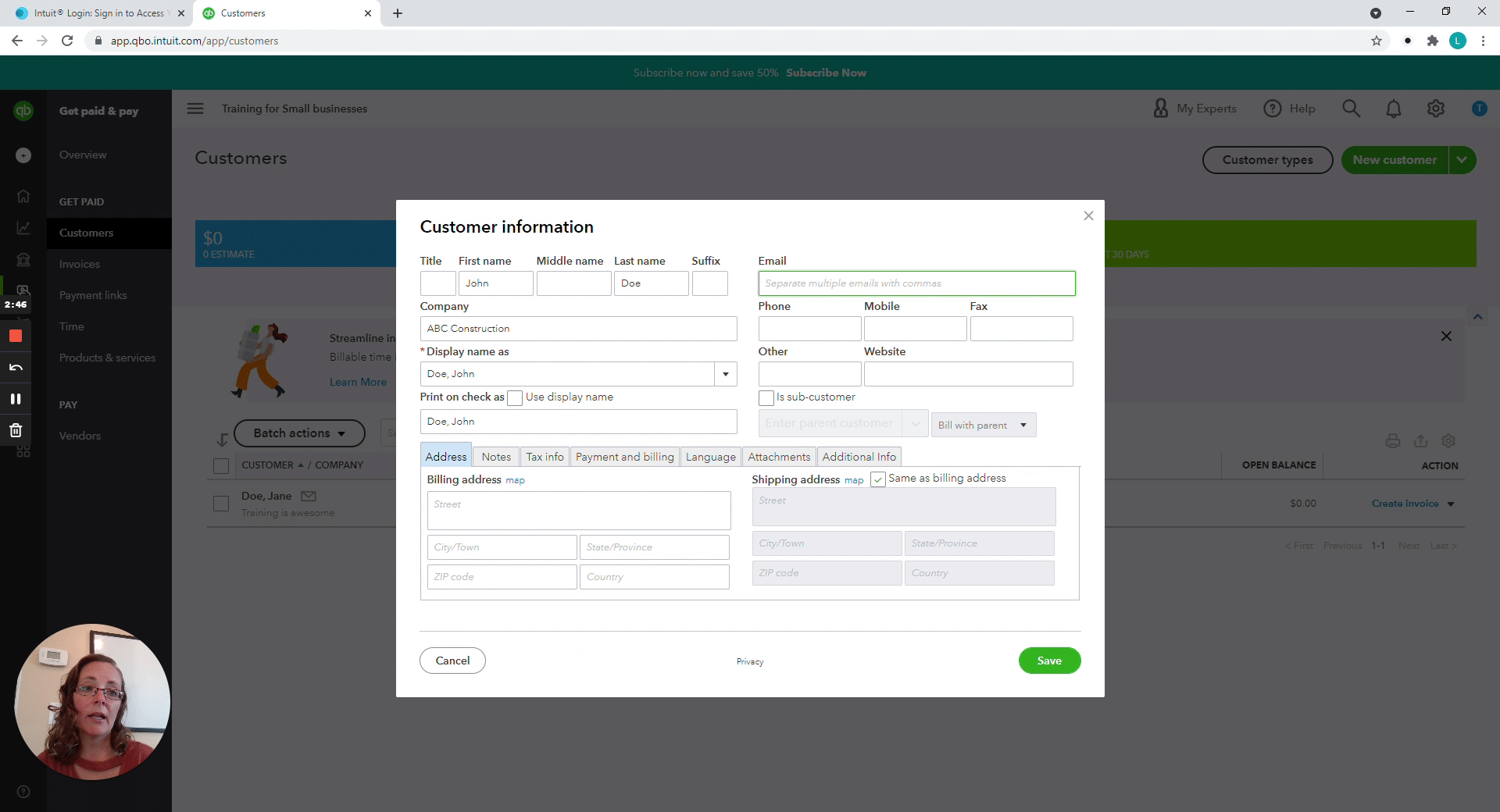Open the Help question mark icon
This screenshot has height=812, width=1500.
[1273, 109]
